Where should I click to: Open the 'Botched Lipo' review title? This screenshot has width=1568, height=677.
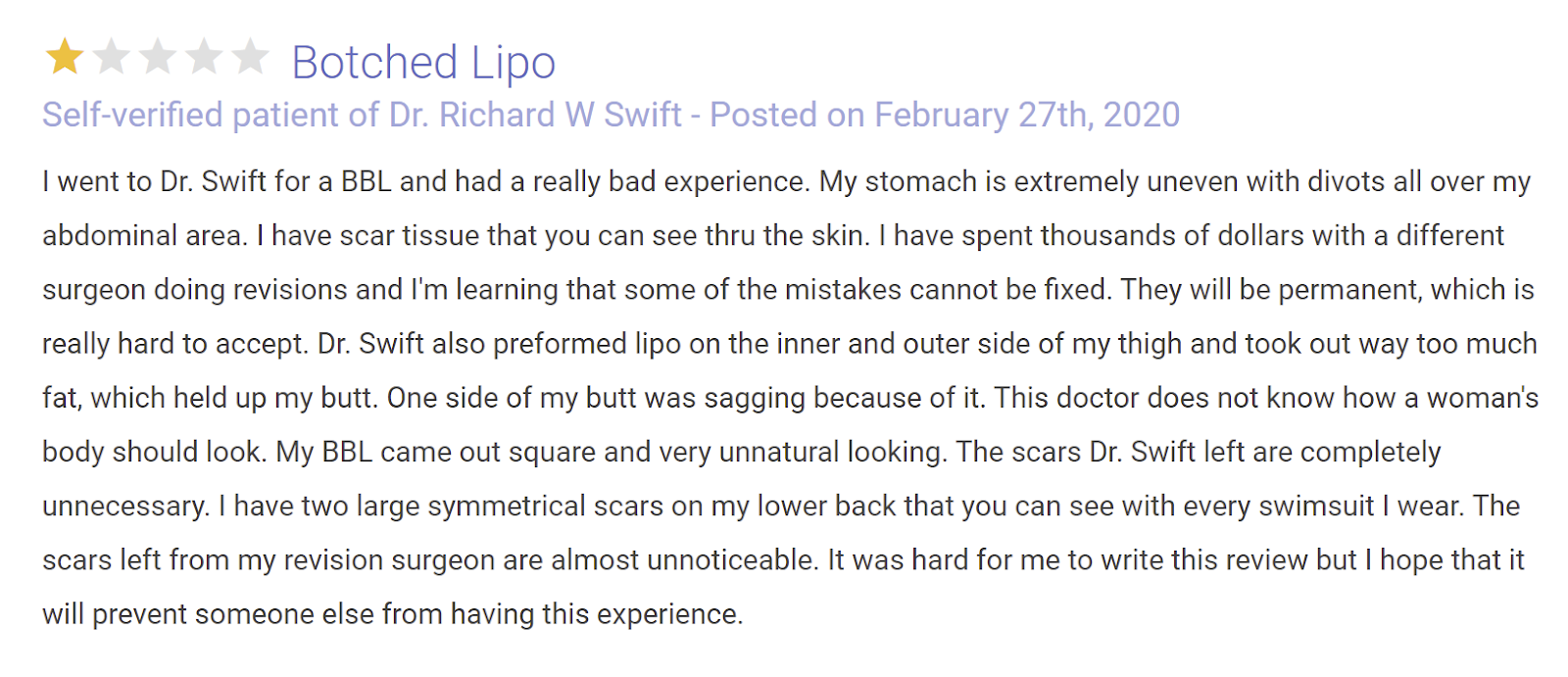point(422,63)
